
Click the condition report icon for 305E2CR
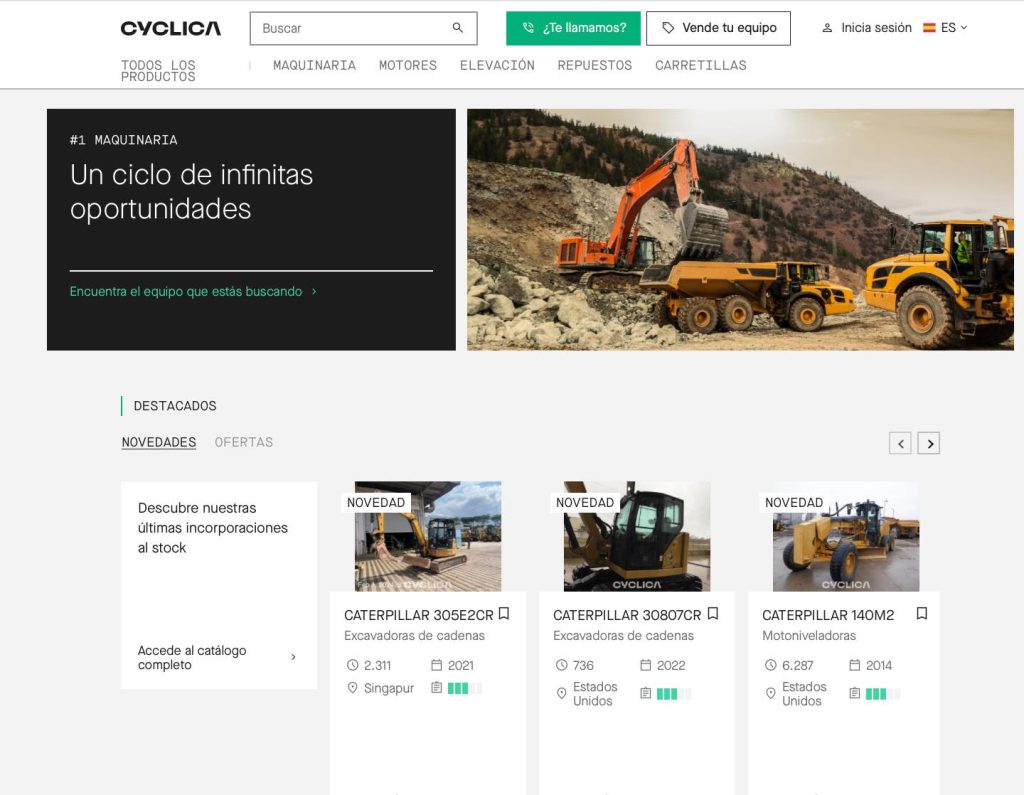[x=436, y=688]
